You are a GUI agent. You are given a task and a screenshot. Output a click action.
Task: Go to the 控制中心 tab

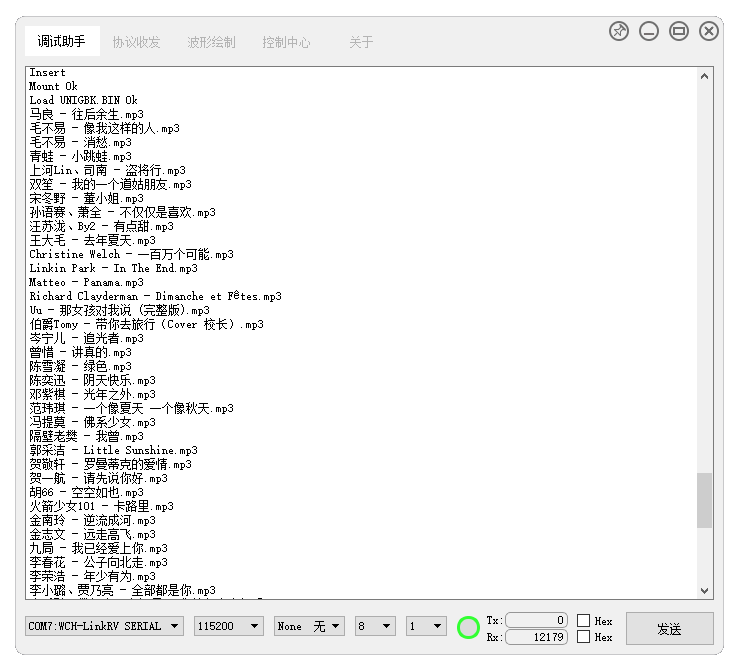[286, 42]
